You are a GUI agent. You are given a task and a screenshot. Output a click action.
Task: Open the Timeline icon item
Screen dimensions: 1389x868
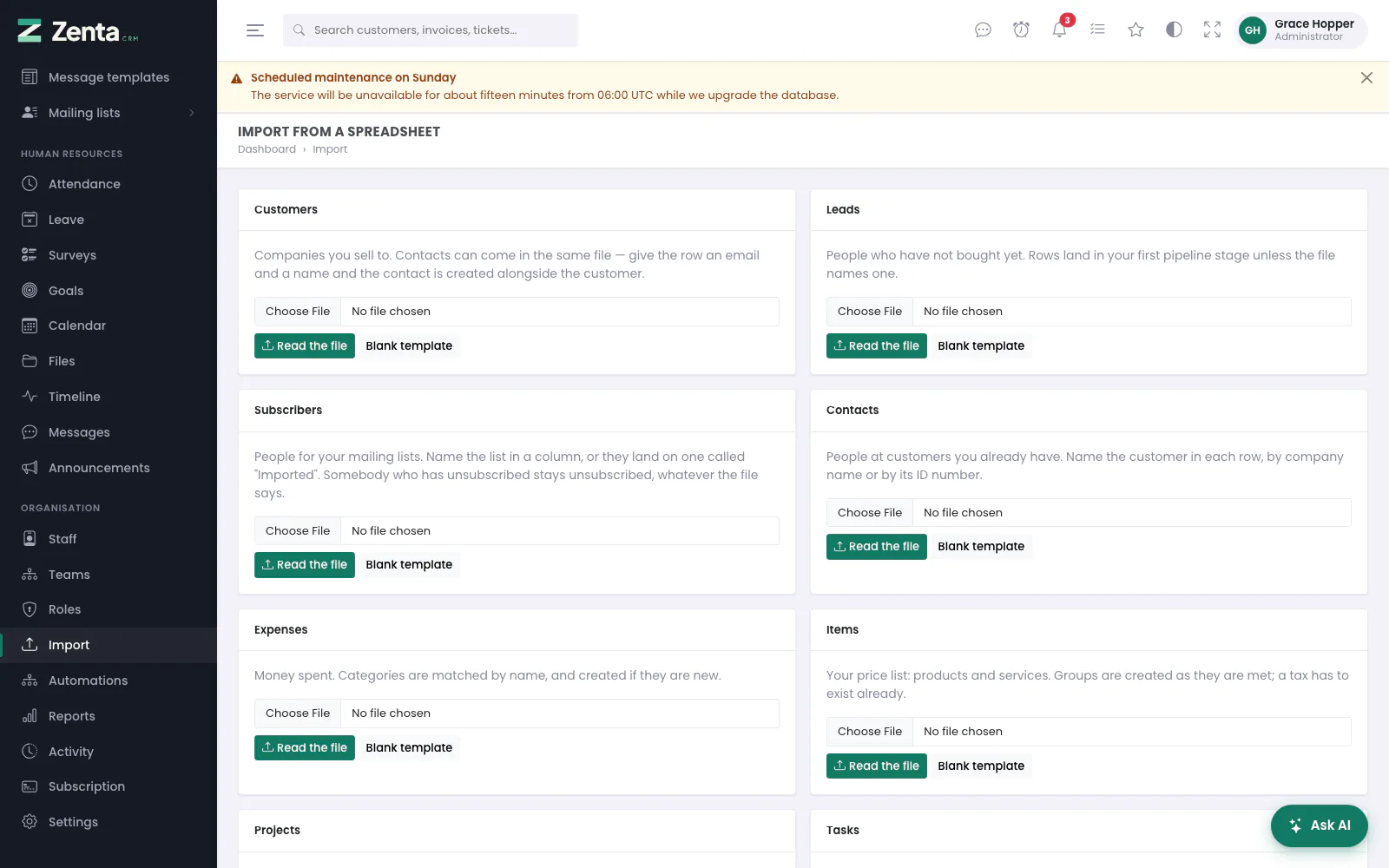[x=109, y=397]
